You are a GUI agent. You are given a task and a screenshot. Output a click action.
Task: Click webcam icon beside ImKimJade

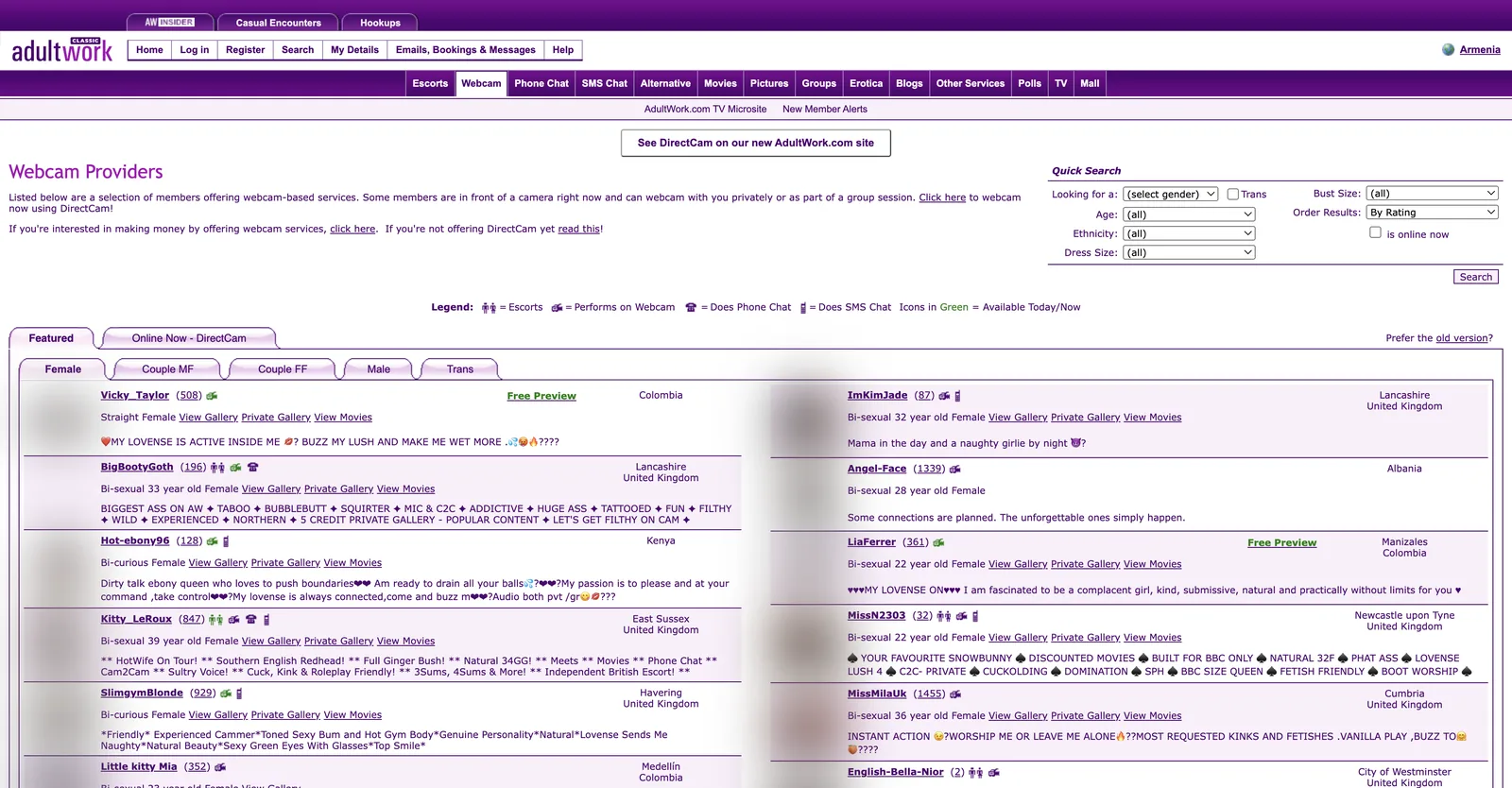click(944, 396)
